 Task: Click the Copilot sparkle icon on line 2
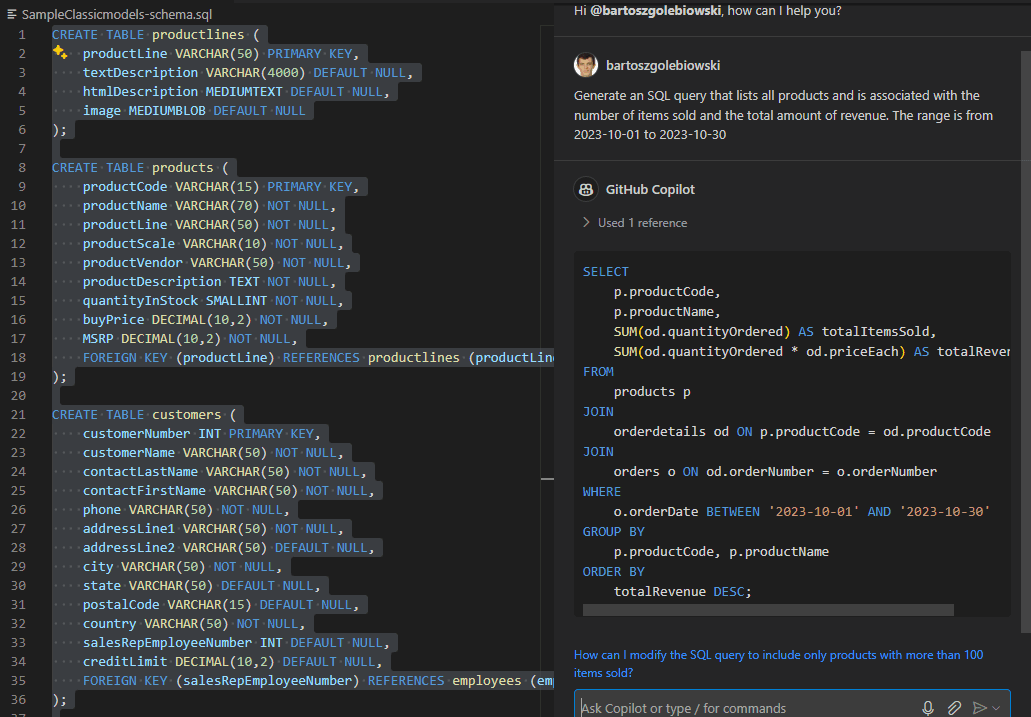(x=60, y=53)
